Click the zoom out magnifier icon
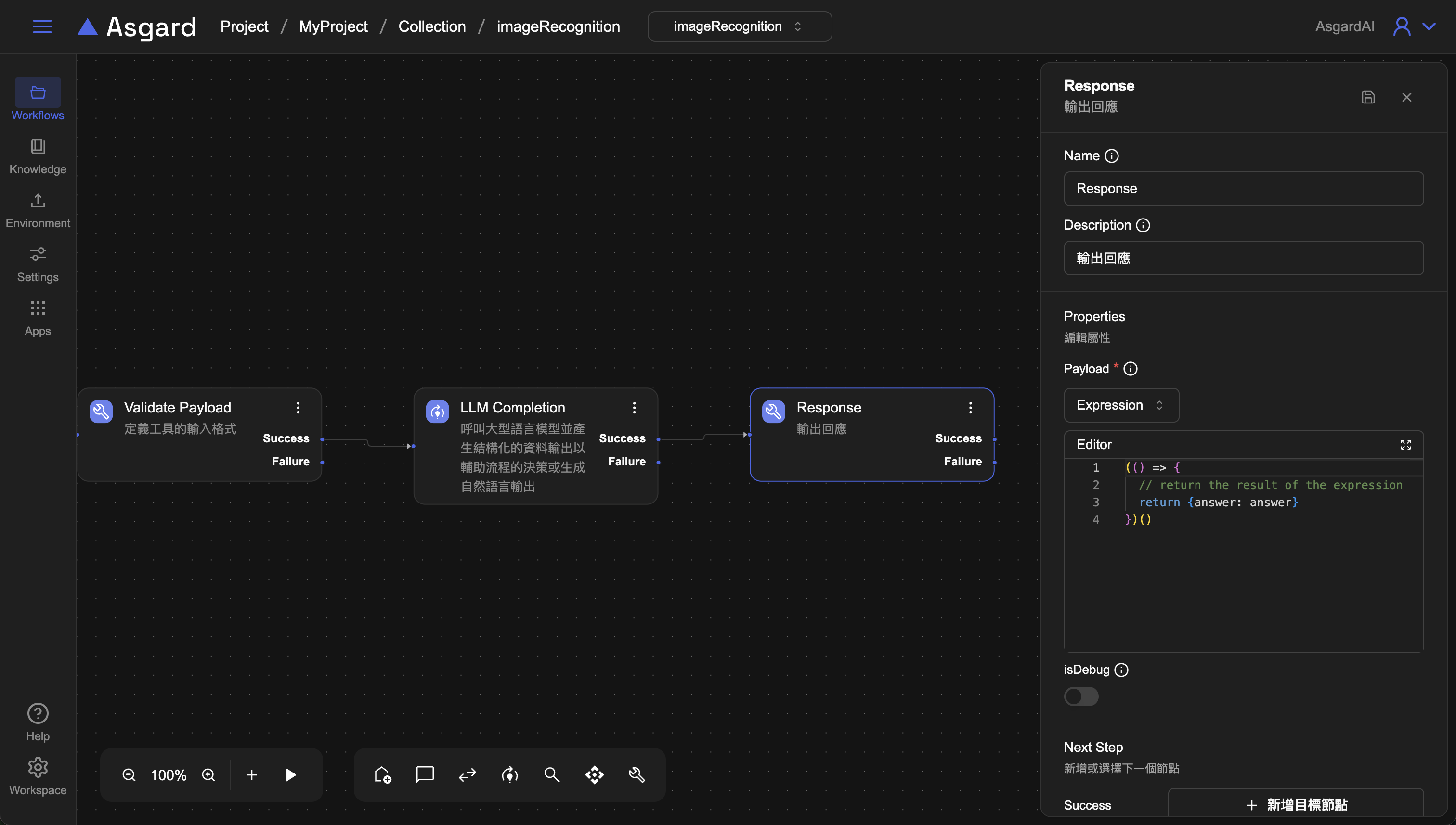This screenshot has height=825, width=1456. click(x=129, y=774)
